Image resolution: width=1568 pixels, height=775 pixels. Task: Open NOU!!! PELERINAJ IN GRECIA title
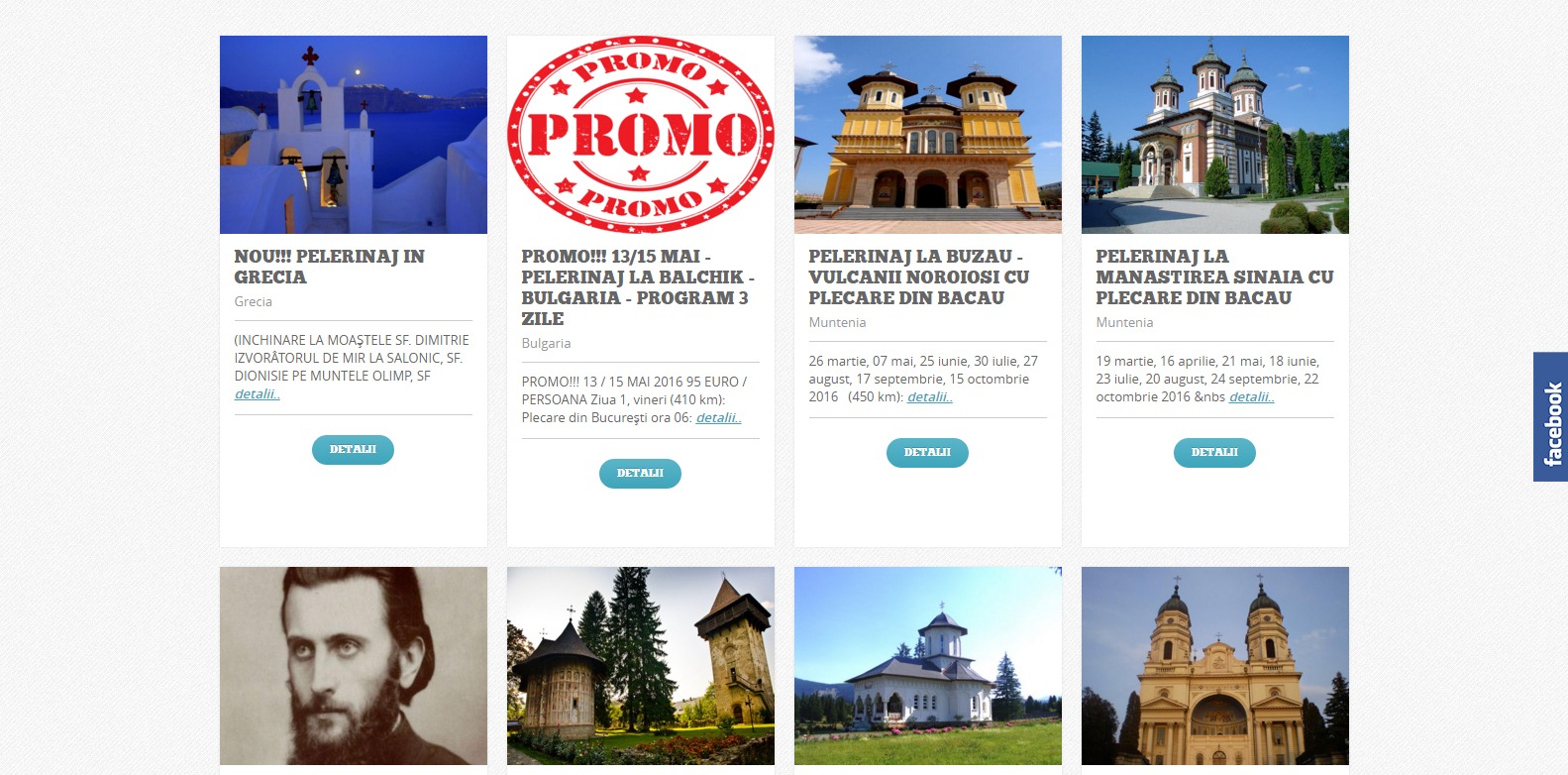click(x=330, y=267)
